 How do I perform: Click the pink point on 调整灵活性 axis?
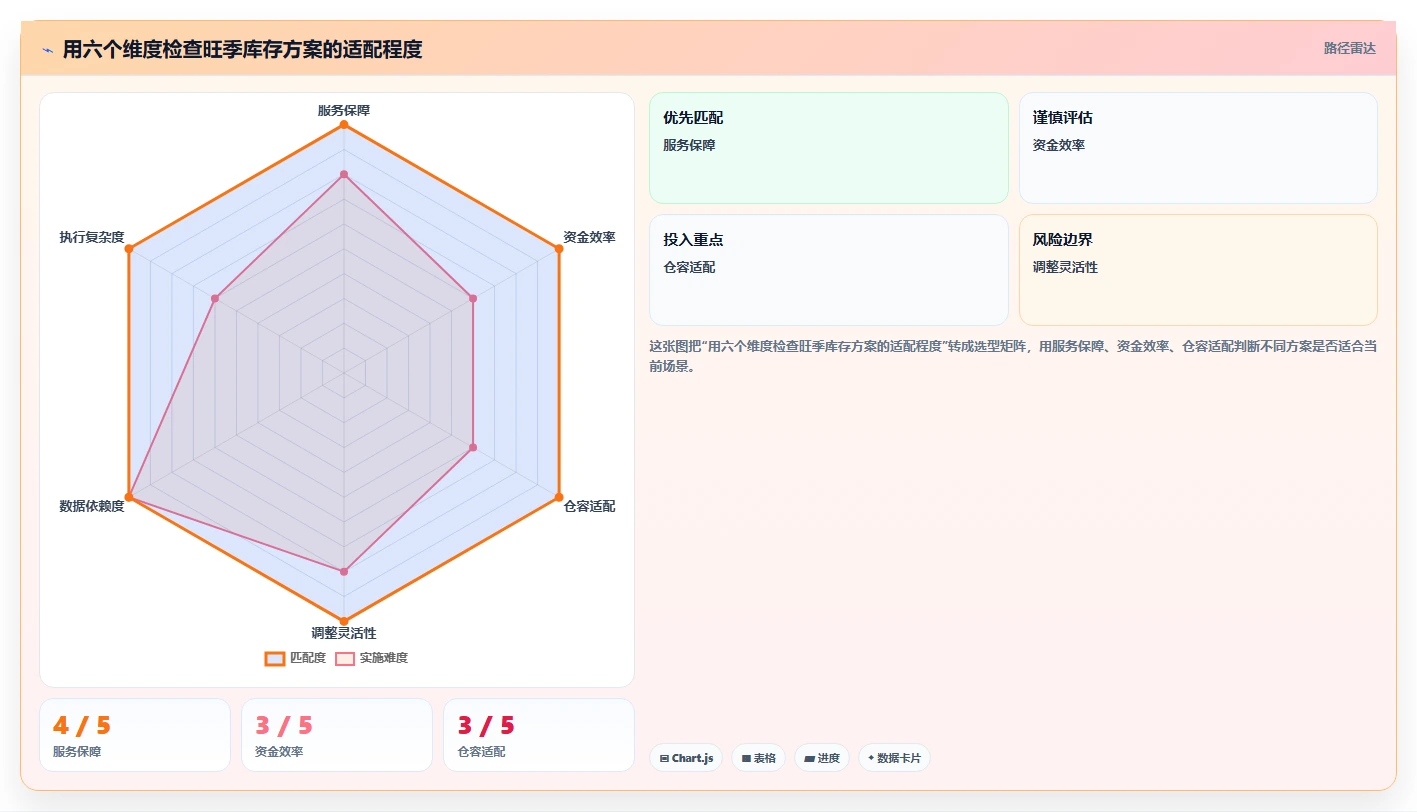coord(344,571)
